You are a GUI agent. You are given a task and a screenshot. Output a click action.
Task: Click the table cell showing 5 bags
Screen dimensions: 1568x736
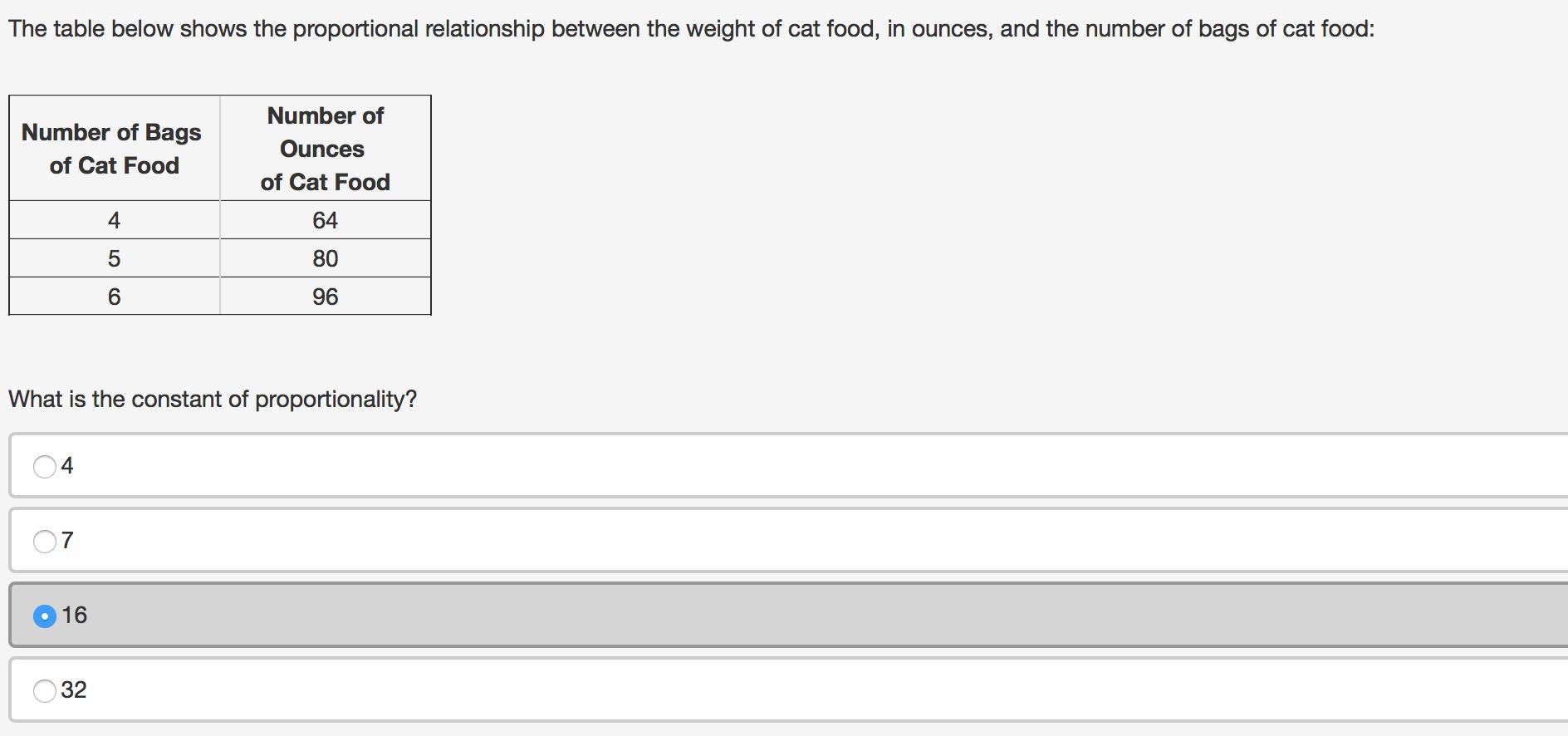pyautogui.click(x=115, y=258)
